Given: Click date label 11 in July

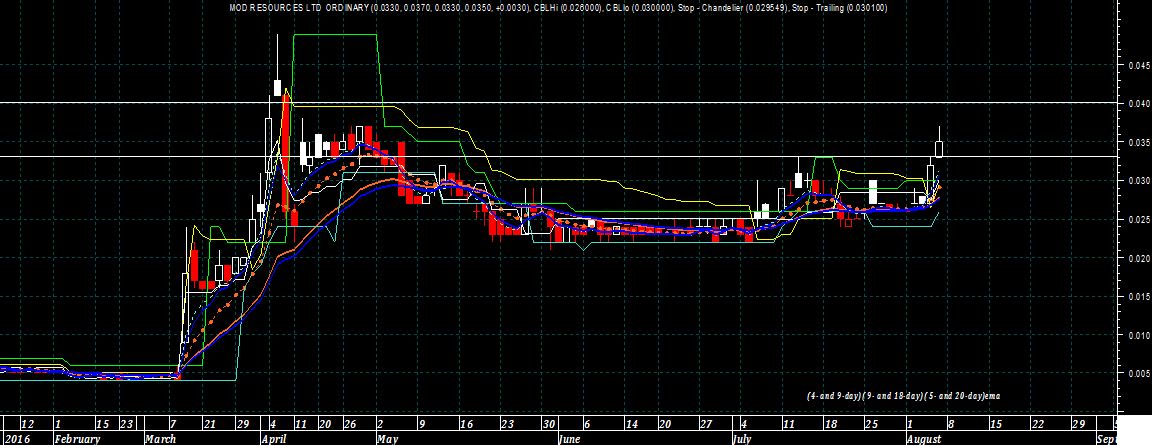Looking at the screenshot, I should [x=790, y=424].
